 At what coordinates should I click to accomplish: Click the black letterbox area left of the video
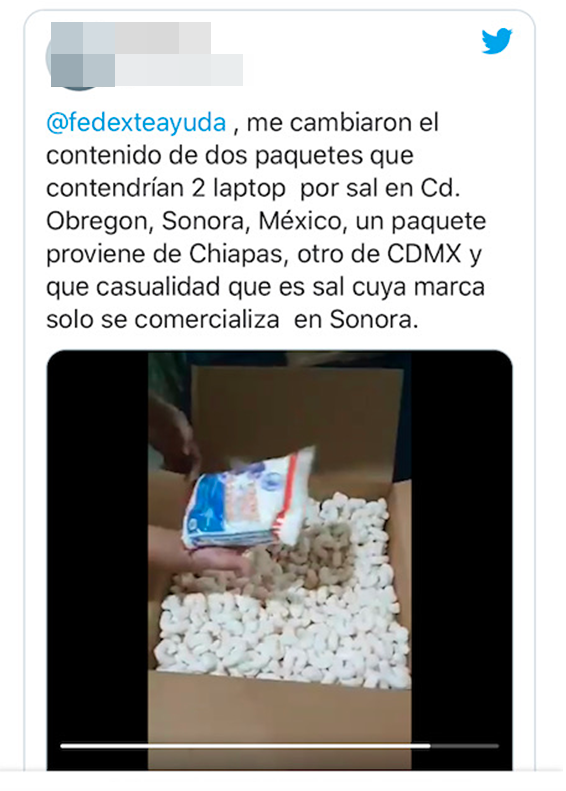point(97,560)
